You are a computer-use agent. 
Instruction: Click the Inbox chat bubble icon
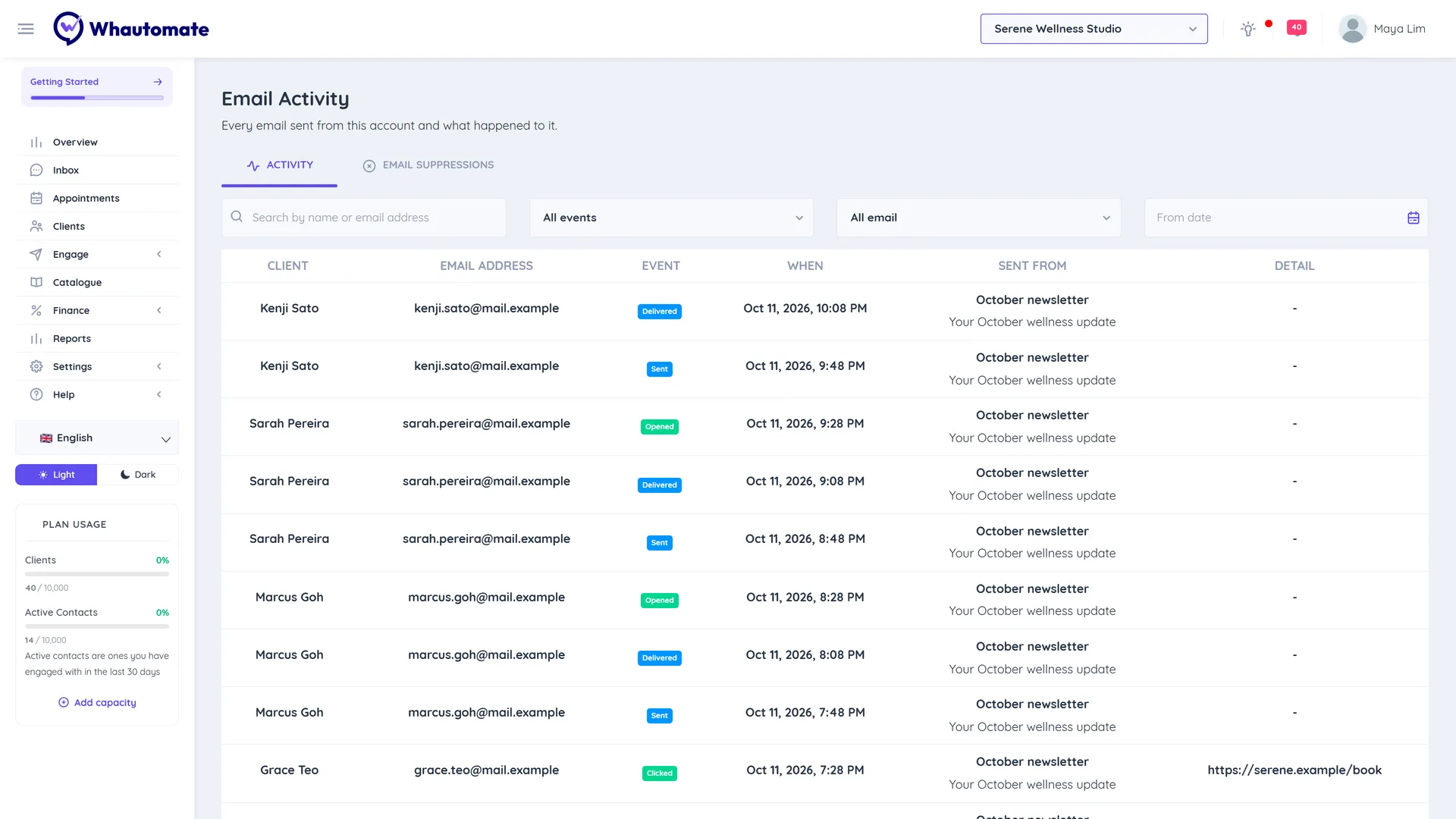tap(36, 171)
